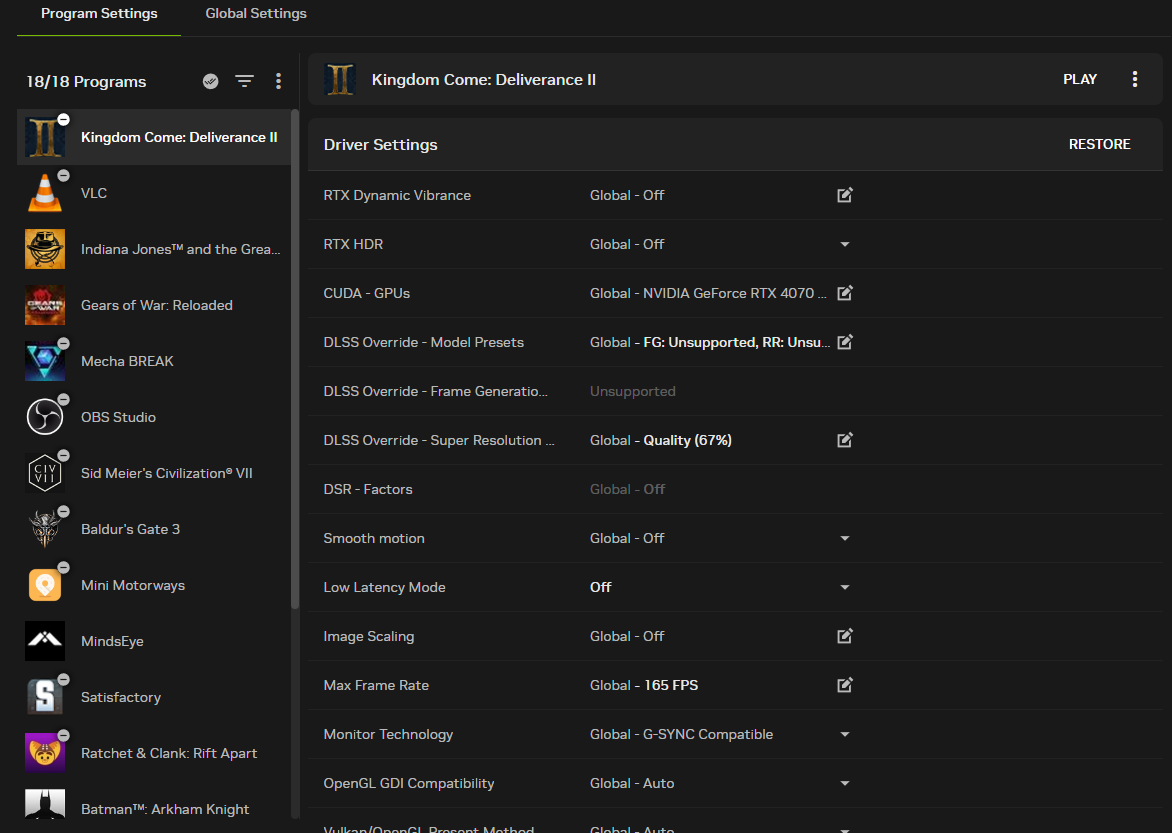Expand the OpenGL GDI Compatibility dropdown
This screenshot has width=1172, height=833.
tap(845, 784)
